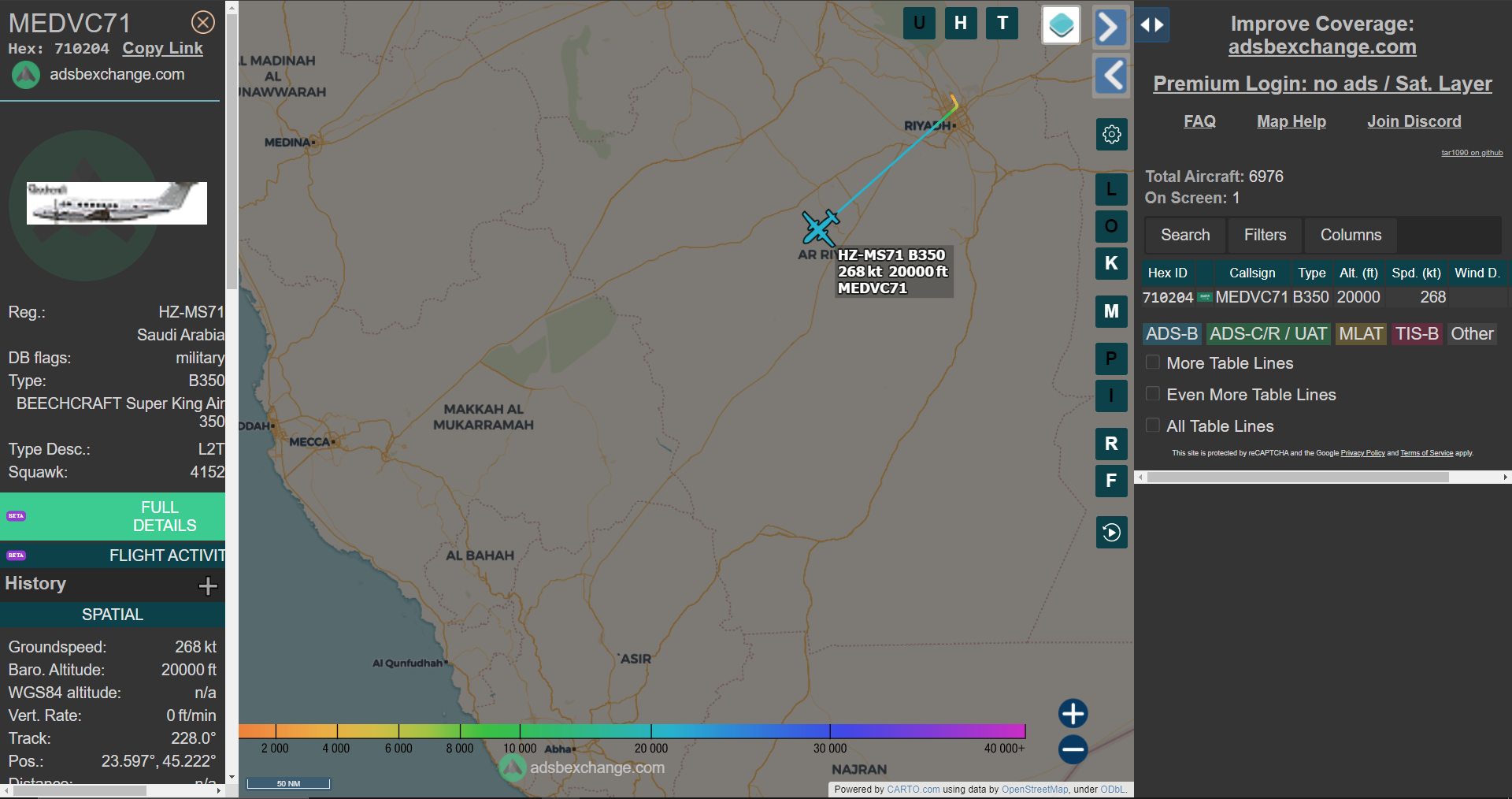Click the M map option button
Screen dimensions: 1512x799
click(x=1111, y=311)
